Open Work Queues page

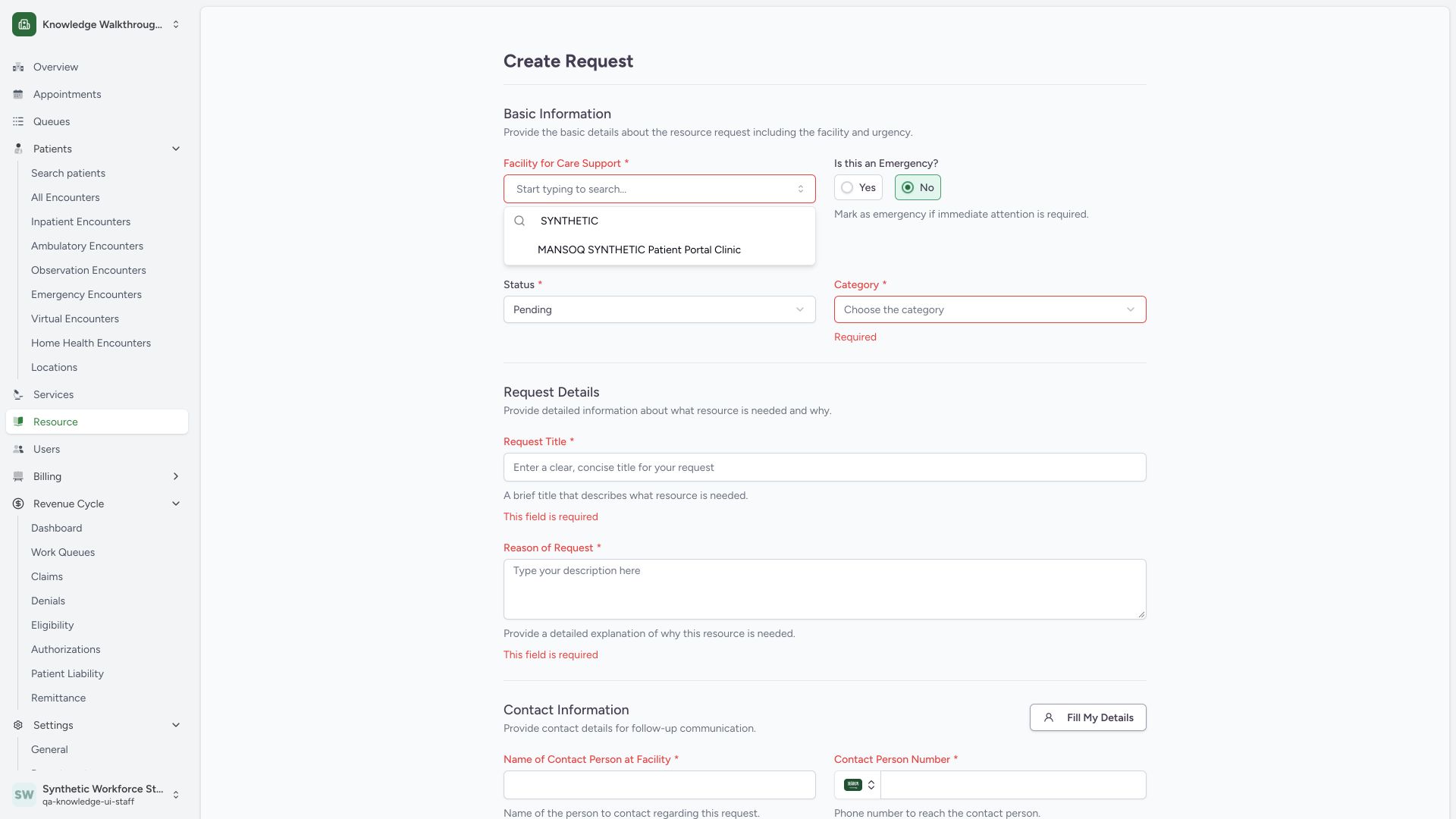(x=63, y=552)
